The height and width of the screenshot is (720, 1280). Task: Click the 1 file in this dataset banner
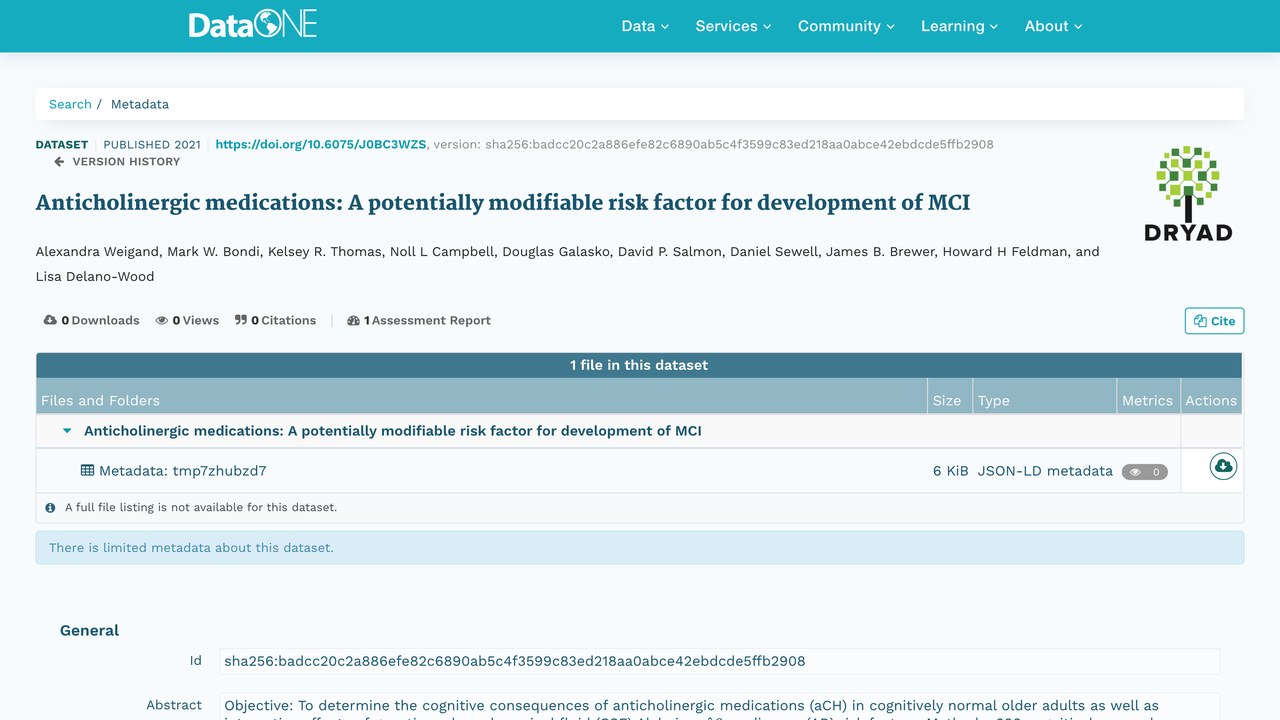[x=639, y=365]
